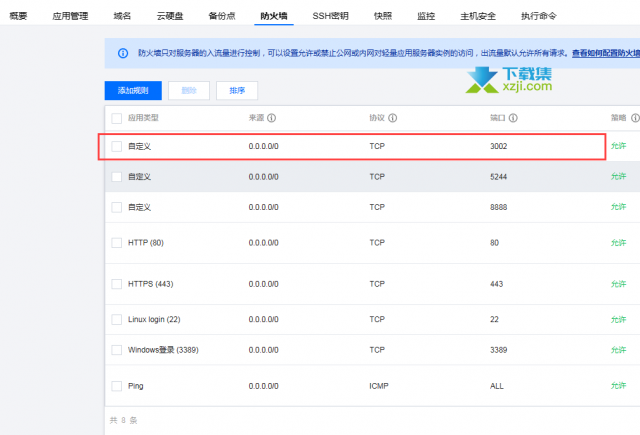Click the info icon beside 来源 header
The width and height of the screenshot is (640, 435).
coord(271,118)
